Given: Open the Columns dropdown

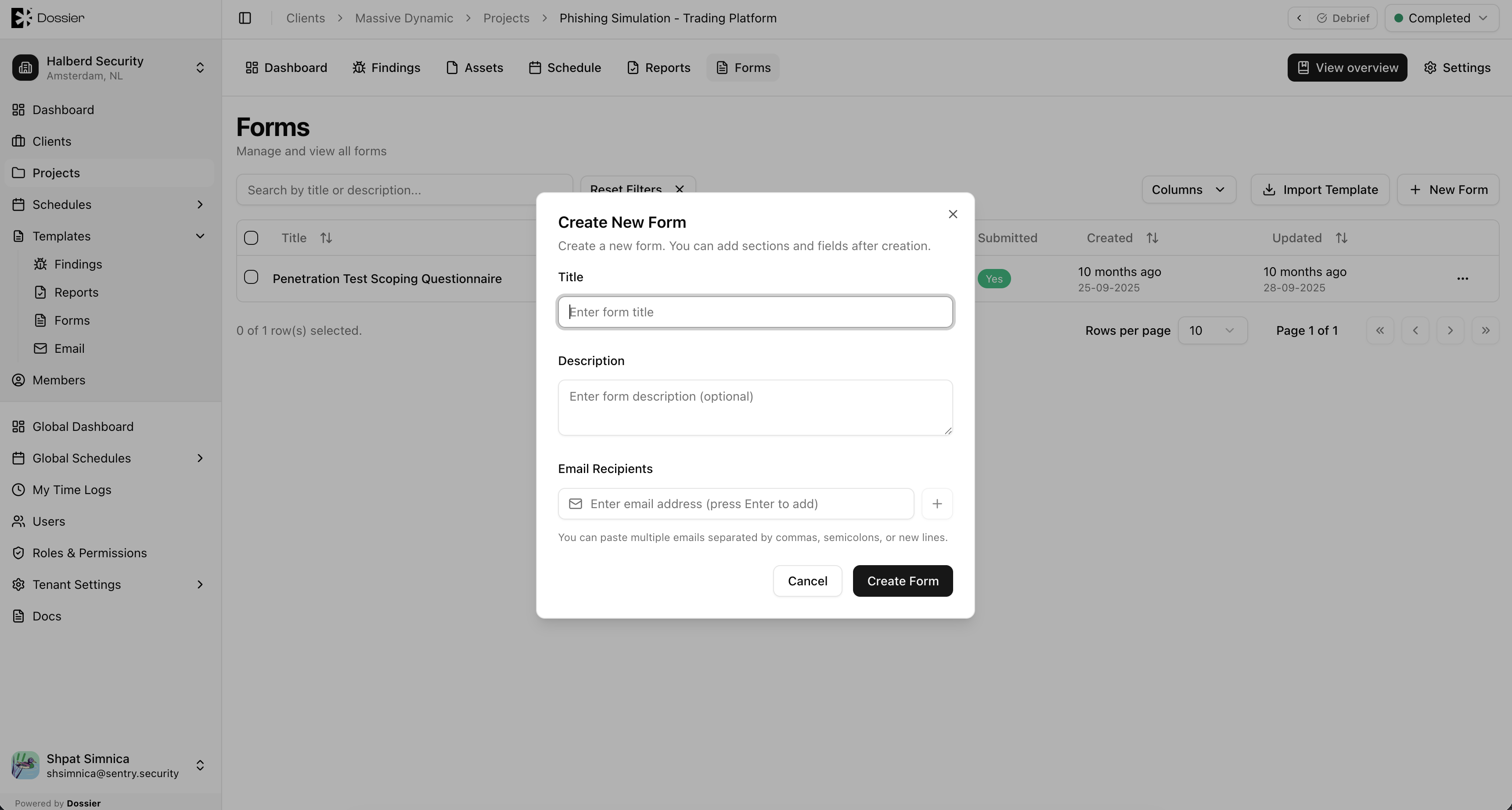Looking at the screenshot, I should click(x=1188, y=190).
